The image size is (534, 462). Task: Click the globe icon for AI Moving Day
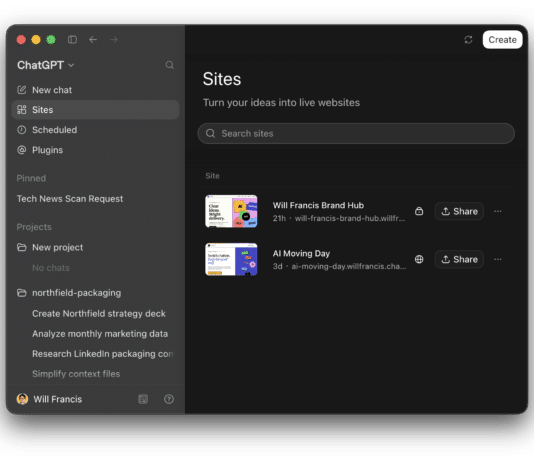419,259
